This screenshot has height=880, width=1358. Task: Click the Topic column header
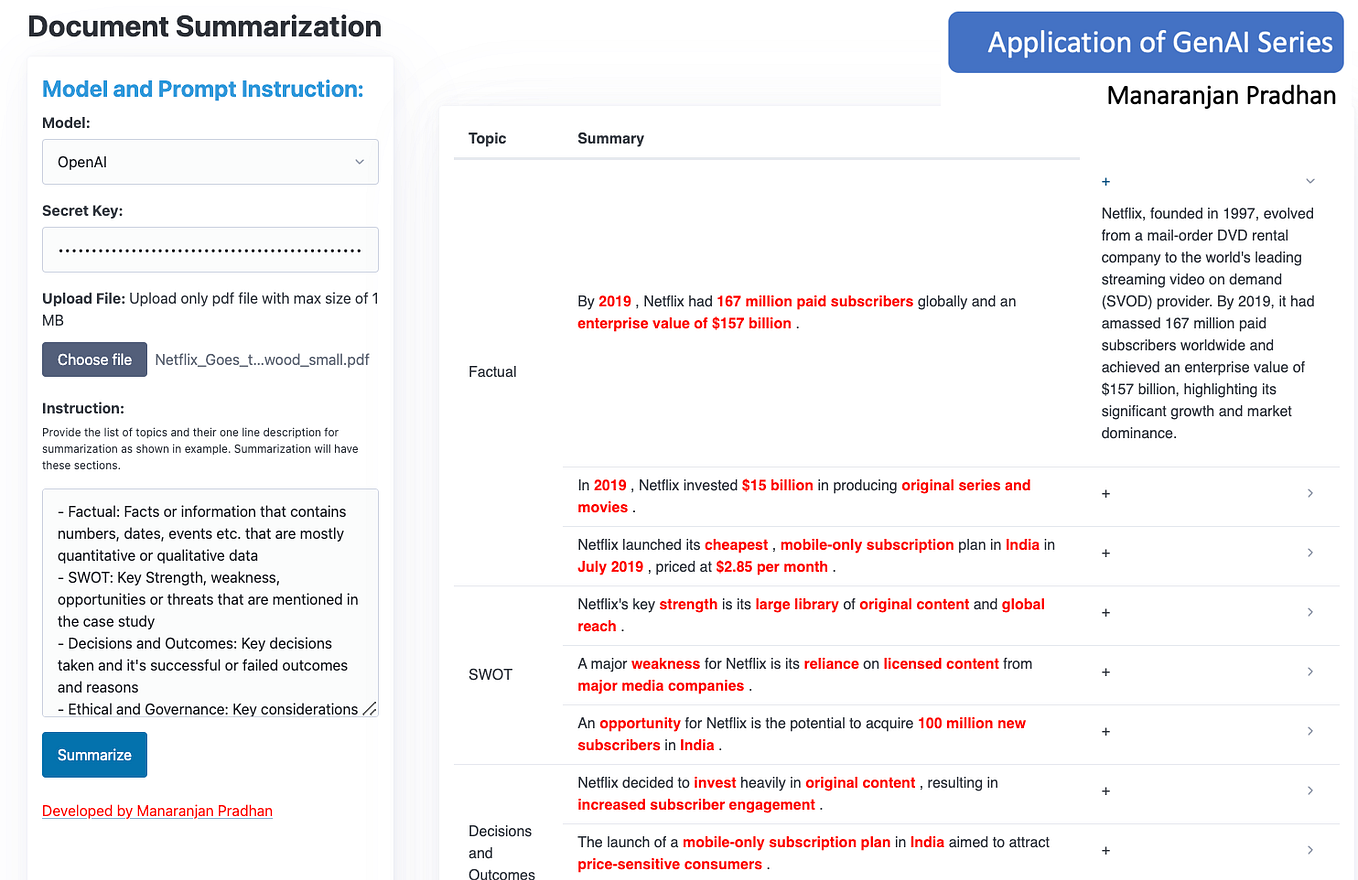click(487, 138)
